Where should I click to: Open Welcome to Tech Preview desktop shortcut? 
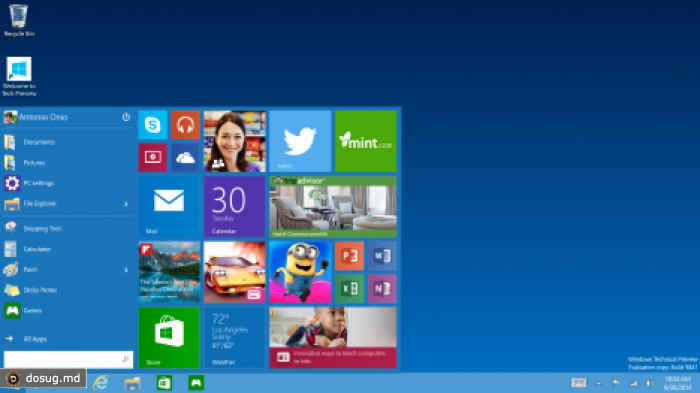click(x=19, y=76)
